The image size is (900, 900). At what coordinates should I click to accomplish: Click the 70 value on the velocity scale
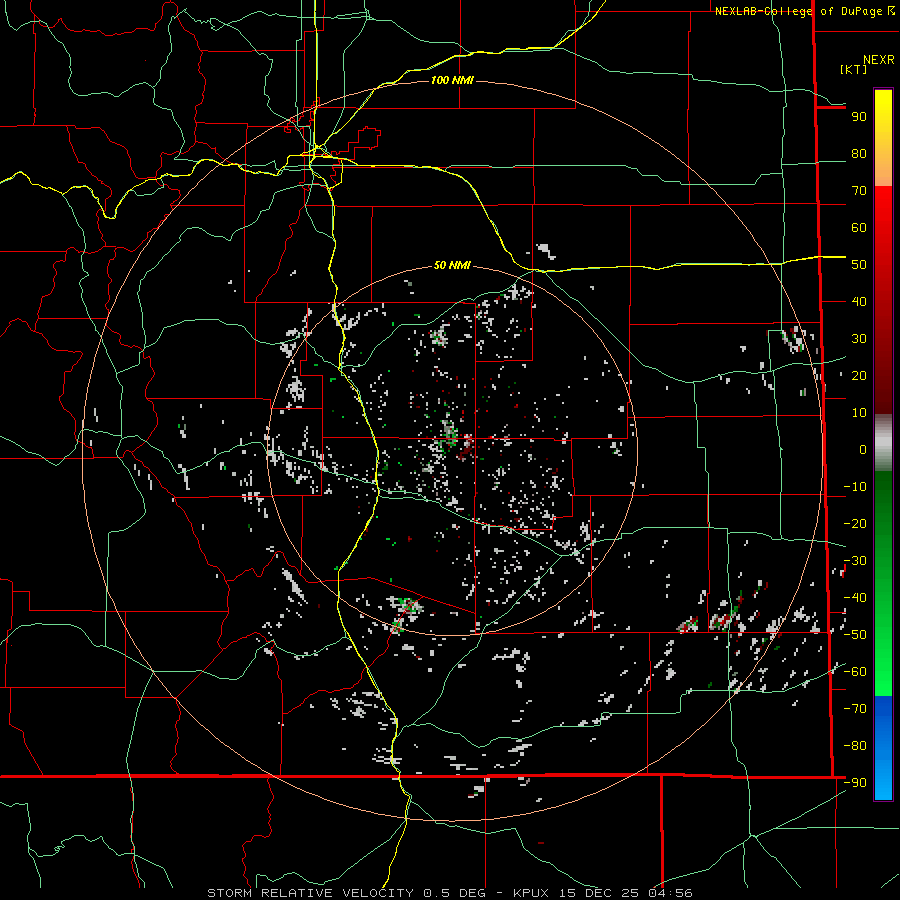[x=859, y=191]
